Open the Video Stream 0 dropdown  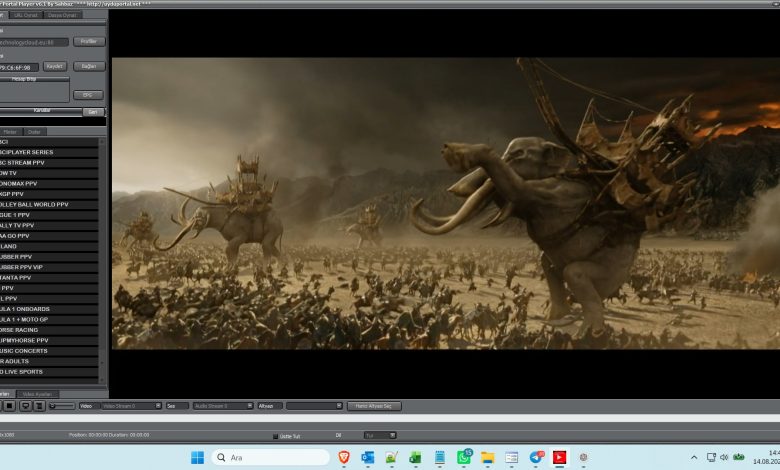pyautogui.click(x=131, y=406)
